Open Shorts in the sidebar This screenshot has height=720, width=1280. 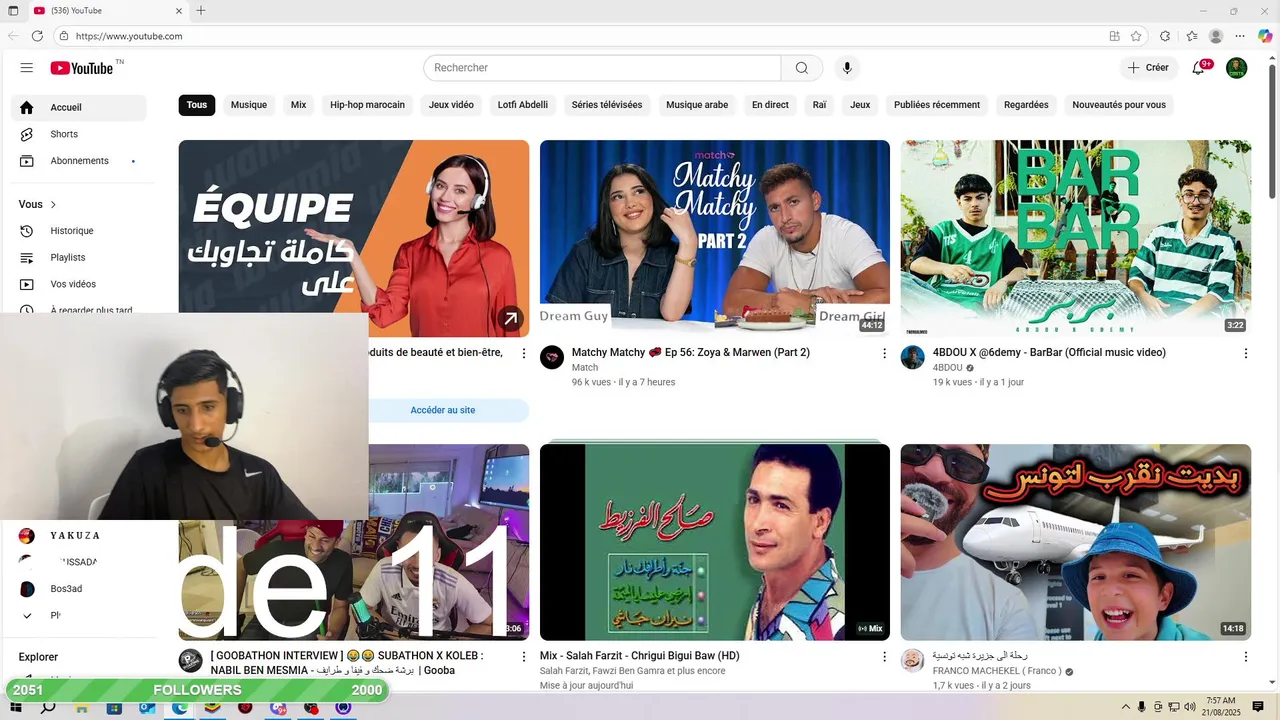[x=79, y=134]
